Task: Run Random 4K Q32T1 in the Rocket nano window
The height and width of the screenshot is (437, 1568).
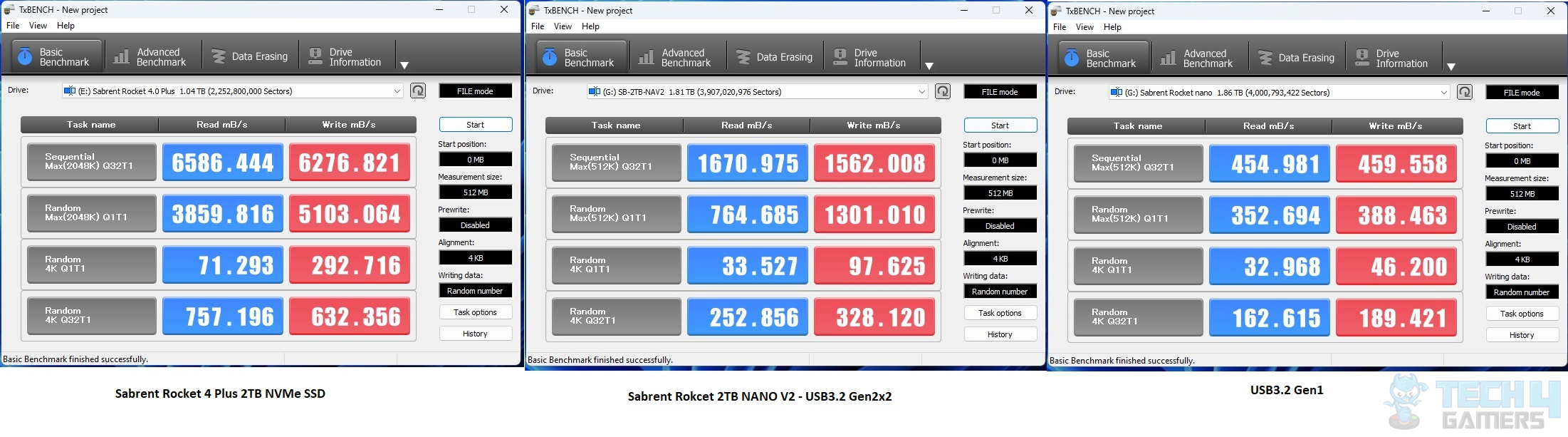Action: 1139,317
